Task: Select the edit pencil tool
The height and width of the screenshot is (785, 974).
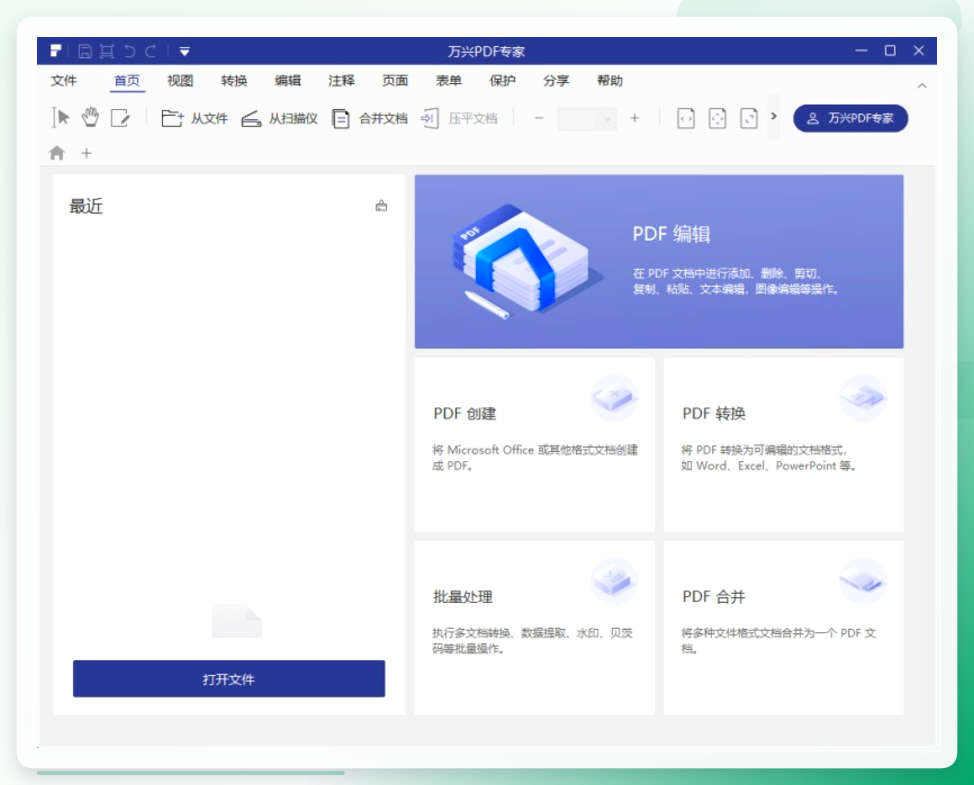Action: (120, 118)
